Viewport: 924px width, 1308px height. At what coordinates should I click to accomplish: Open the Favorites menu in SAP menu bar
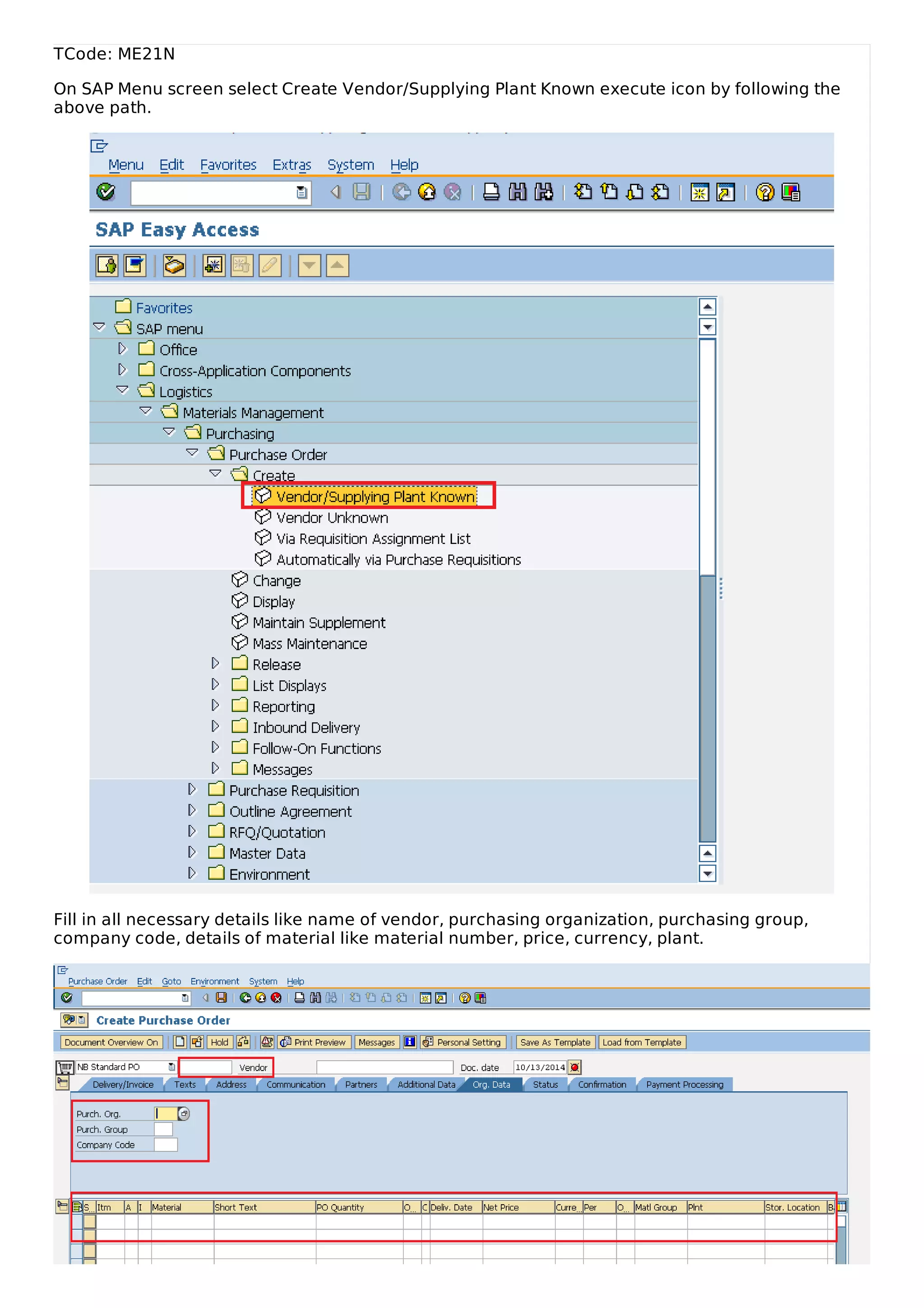[x=228, y=165]
